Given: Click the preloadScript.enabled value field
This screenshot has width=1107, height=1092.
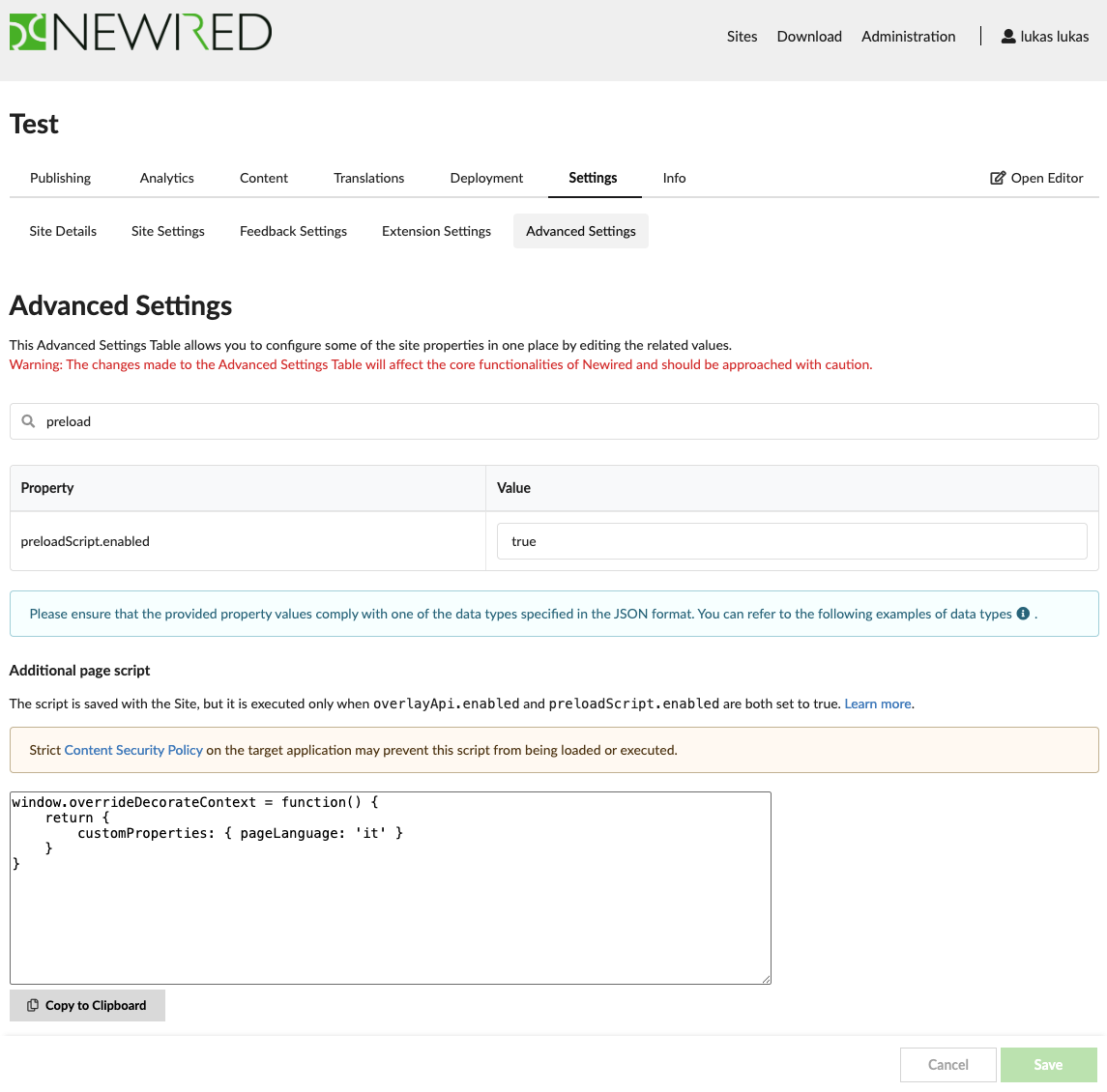Looking at the screenshot, I should coord(792,541).
